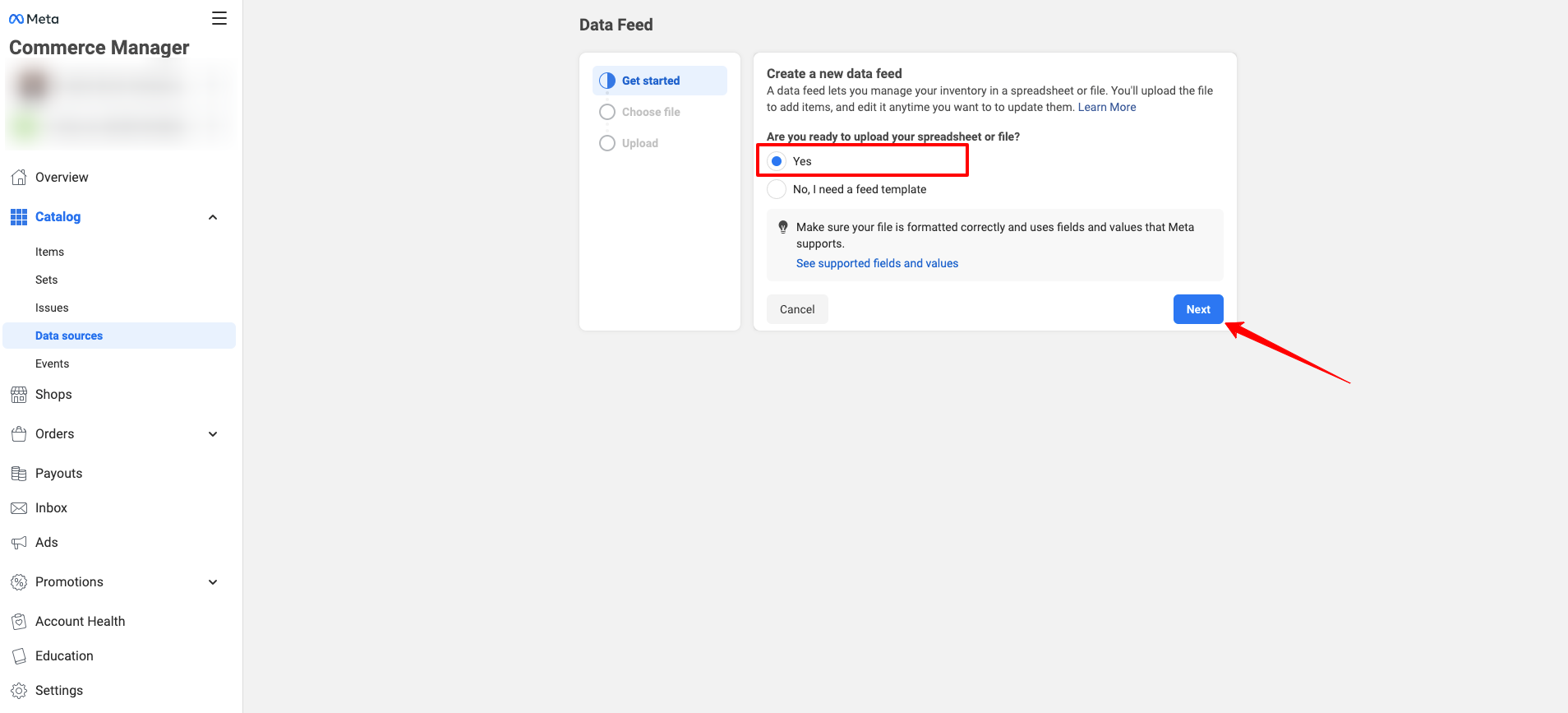Click the hamburger menu icon

(x=219, y=18)
